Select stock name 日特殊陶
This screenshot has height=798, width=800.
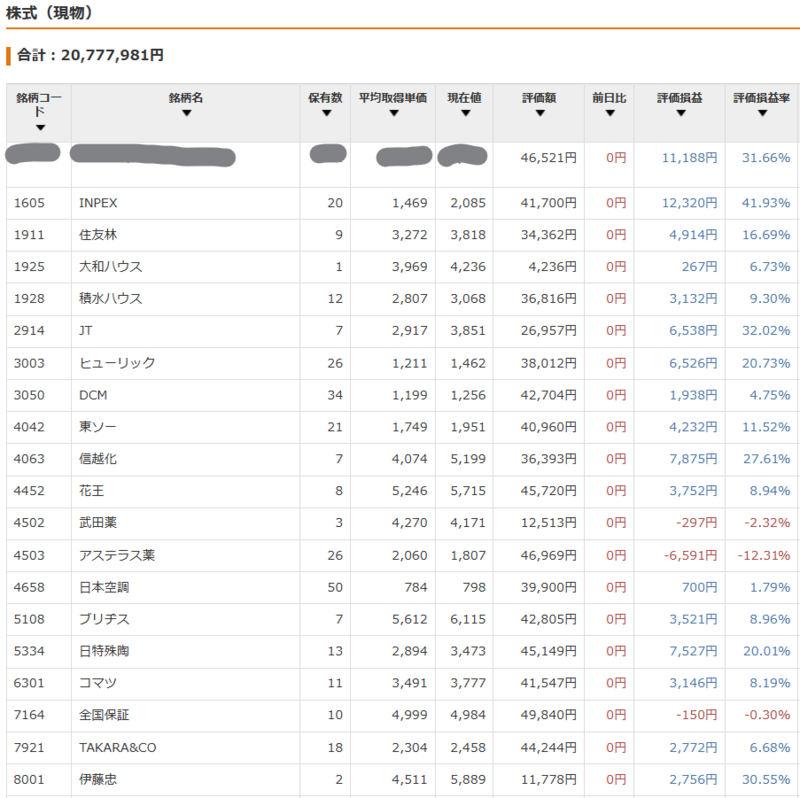(104, 651)
